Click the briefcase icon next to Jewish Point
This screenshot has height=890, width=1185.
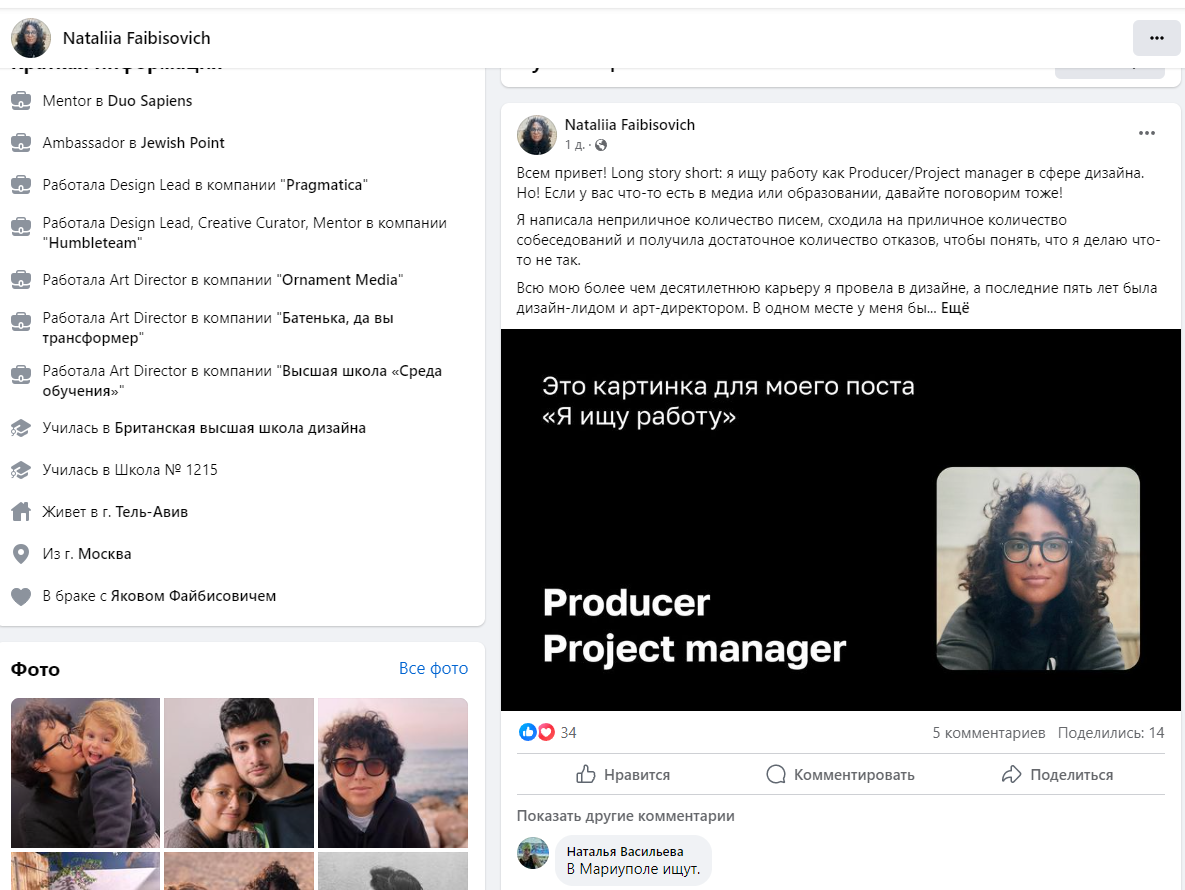tap(21, 143)
